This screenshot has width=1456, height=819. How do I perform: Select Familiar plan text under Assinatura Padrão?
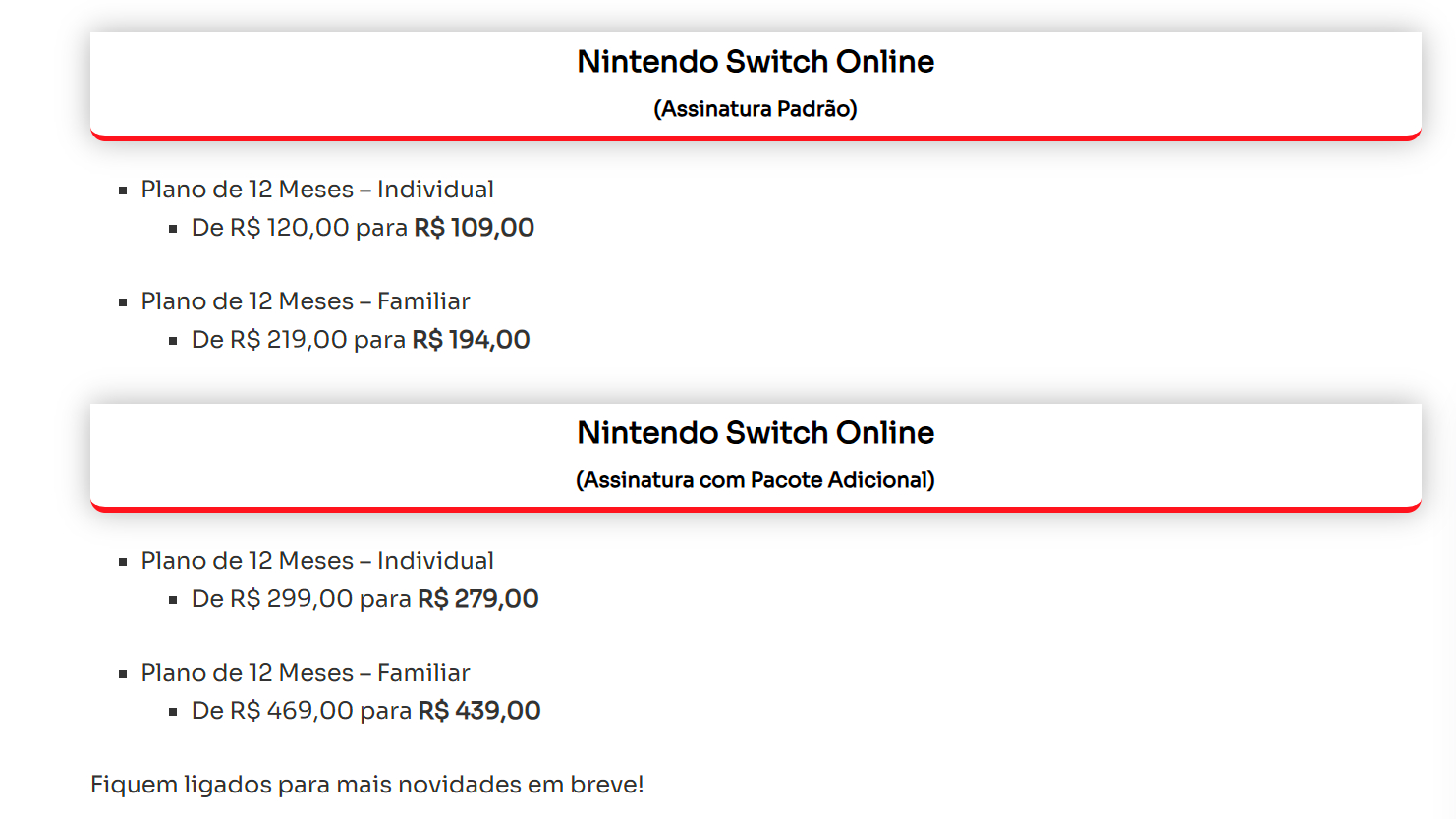pyautogui.click(x=305, y=301)
